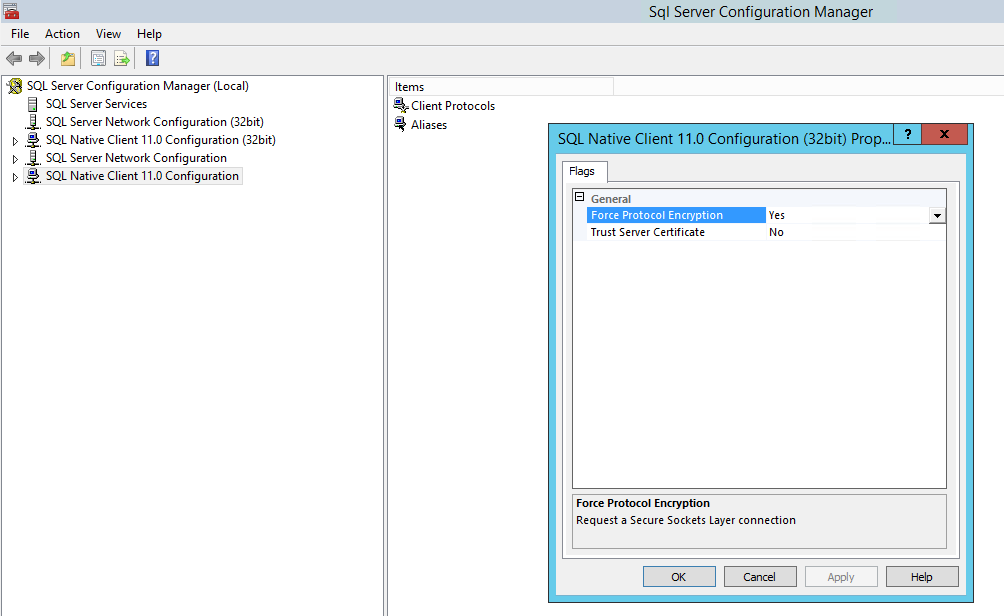Click the Export List toolbar icon
The height and width of the screenshot is (616, 1004).
point(122,58)
